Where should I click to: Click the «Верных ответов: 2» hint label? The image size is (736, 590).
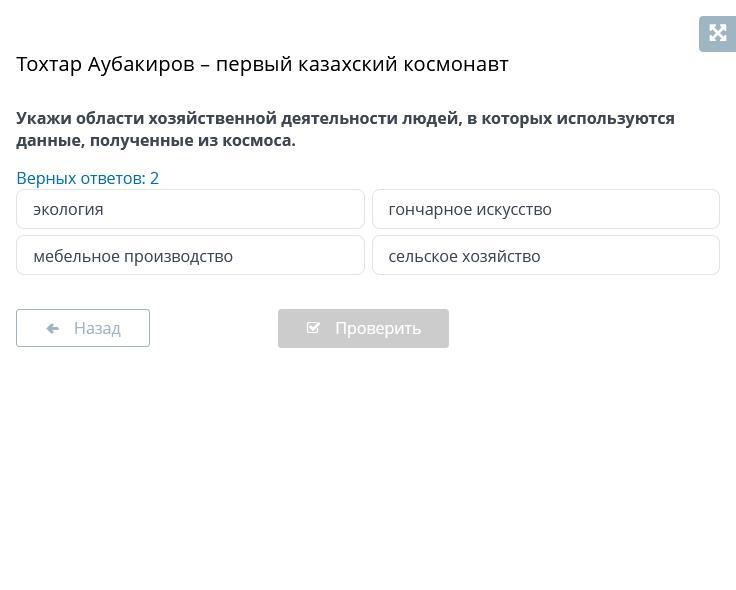pos(87,178)
